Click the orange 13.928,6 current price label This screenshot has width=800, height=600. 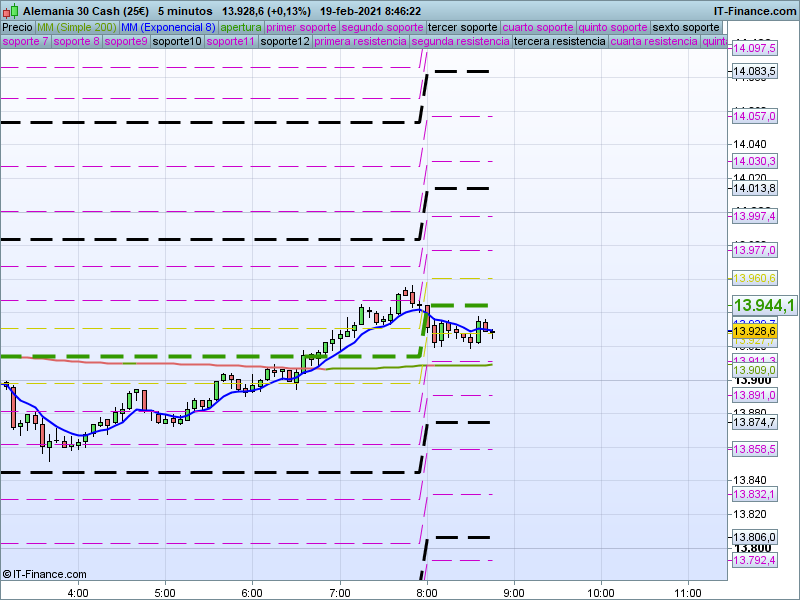[x=754, y=331]
